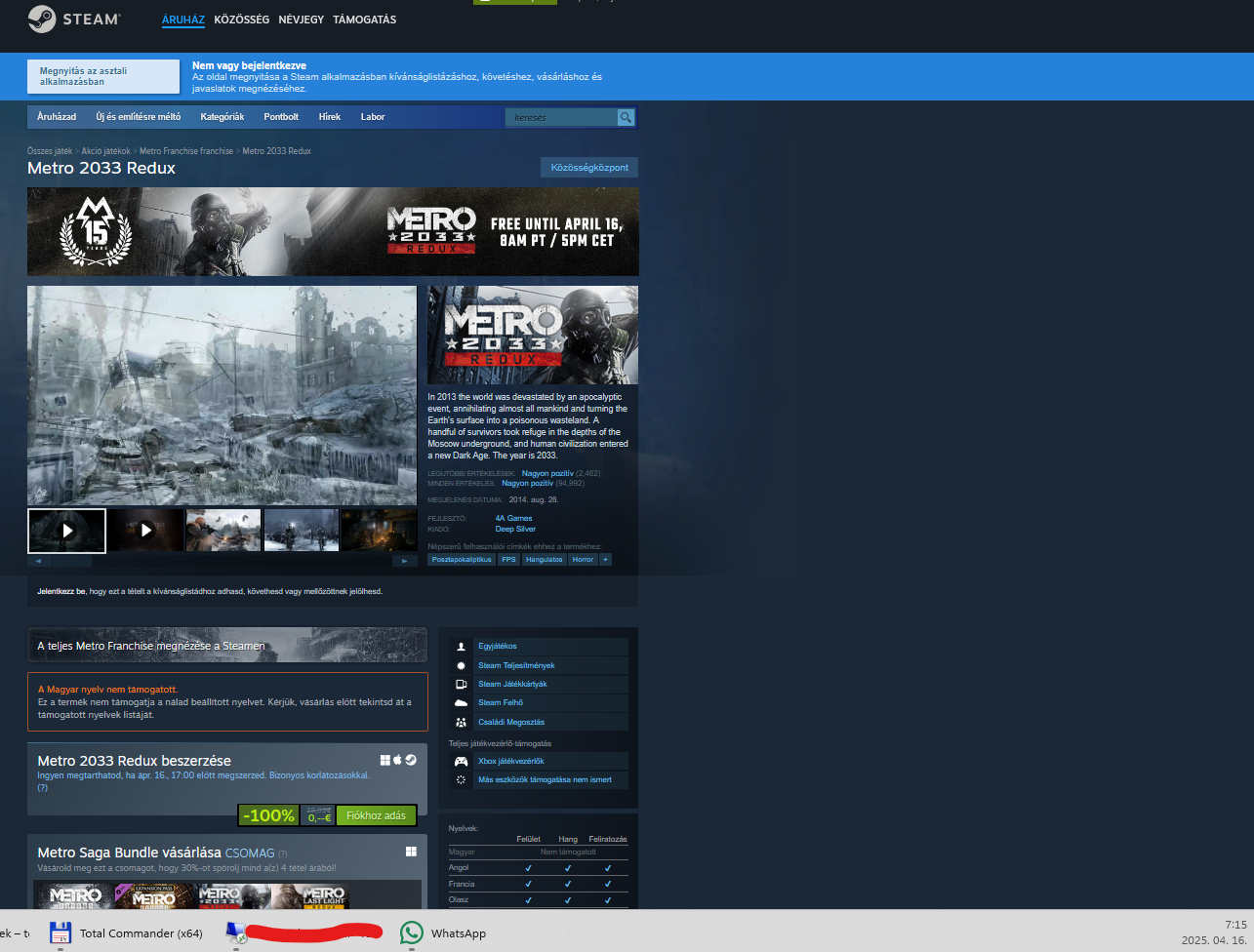Screen dimensions: 1254x952
Task: Open the Közösségközpont button
Action: click(x=589, y=168)
